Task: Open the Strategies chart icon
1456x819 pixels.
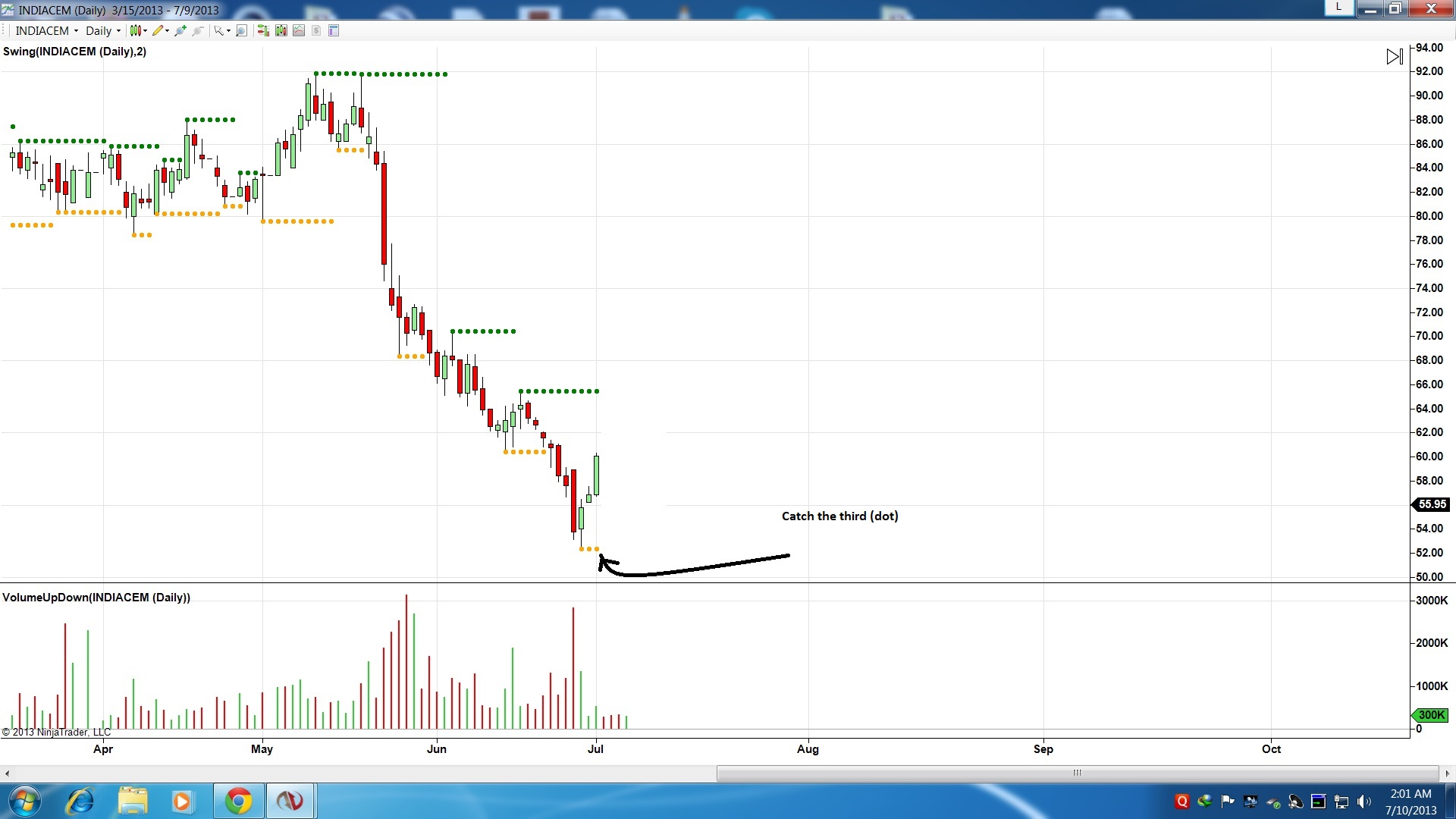Action: click(316, 31)
